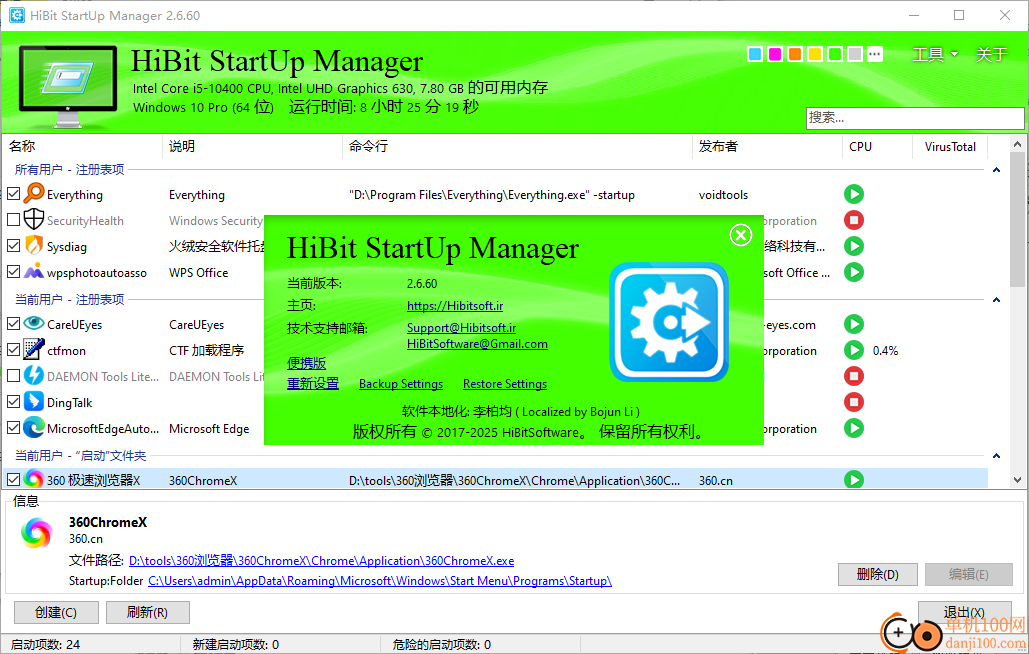Click the Sysdiag orange shield icon
Screen dimensions: 1029x654
[x=34, y=246]
